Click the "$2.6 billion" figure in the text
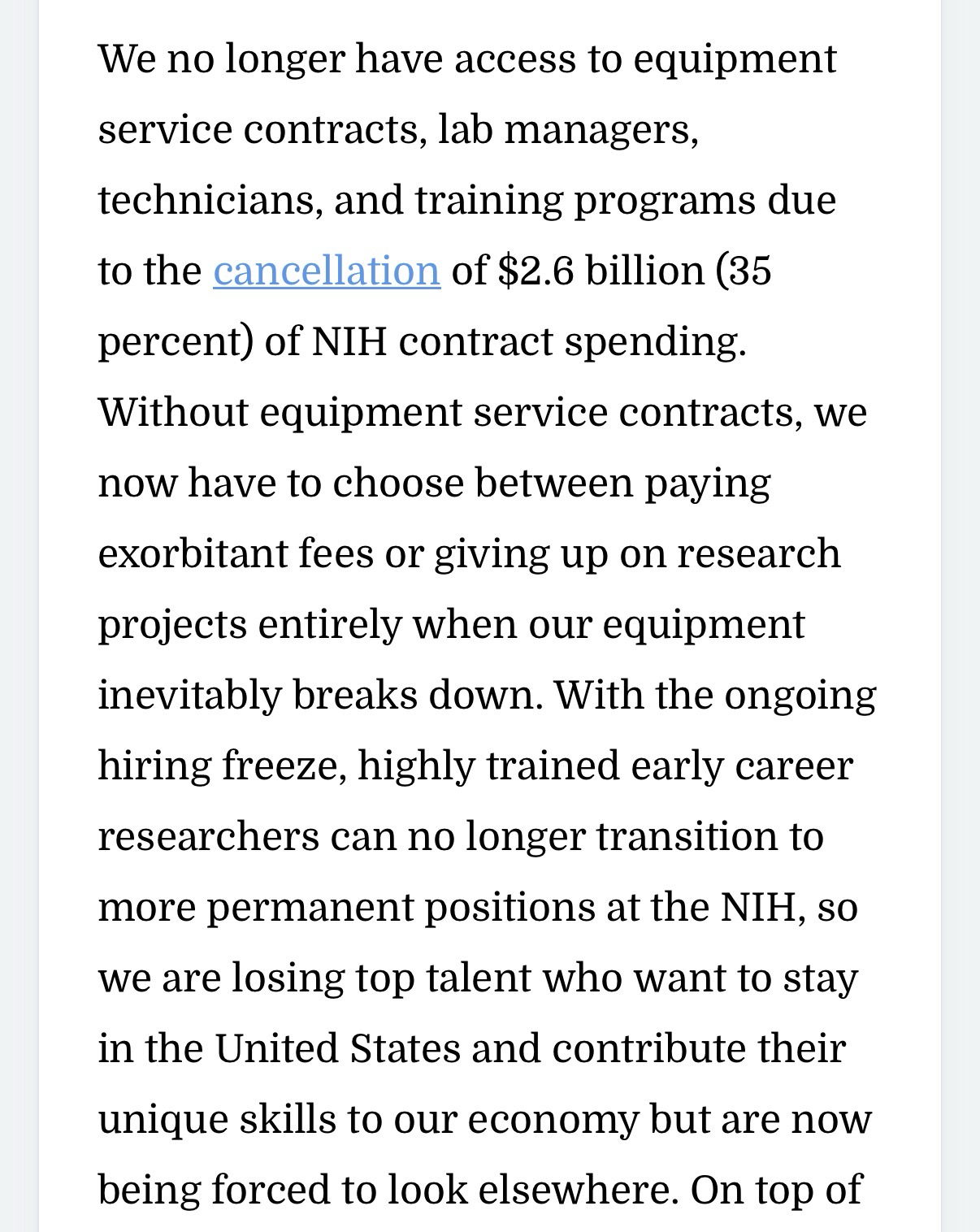Image resolution: width=980 pixels, height=1232 pixels. (601, 271)
